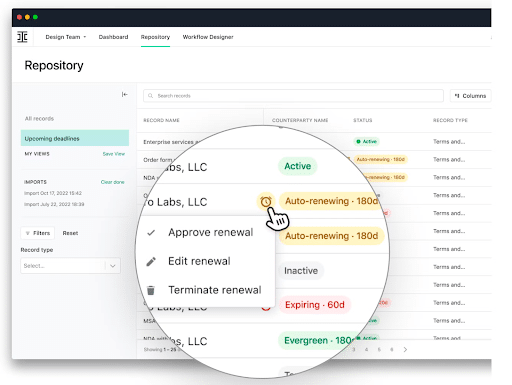Open the Enterprise services record row
The height and width of the screenshot is (385, 512).
coord(172,142)
